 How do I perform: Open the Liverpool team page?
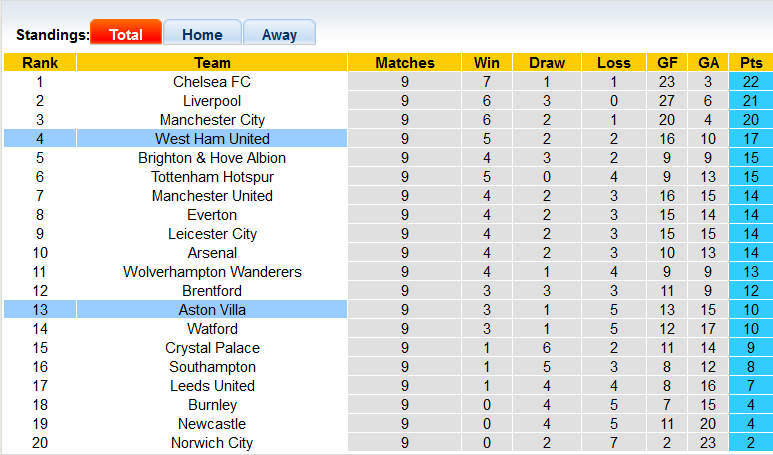212,101
